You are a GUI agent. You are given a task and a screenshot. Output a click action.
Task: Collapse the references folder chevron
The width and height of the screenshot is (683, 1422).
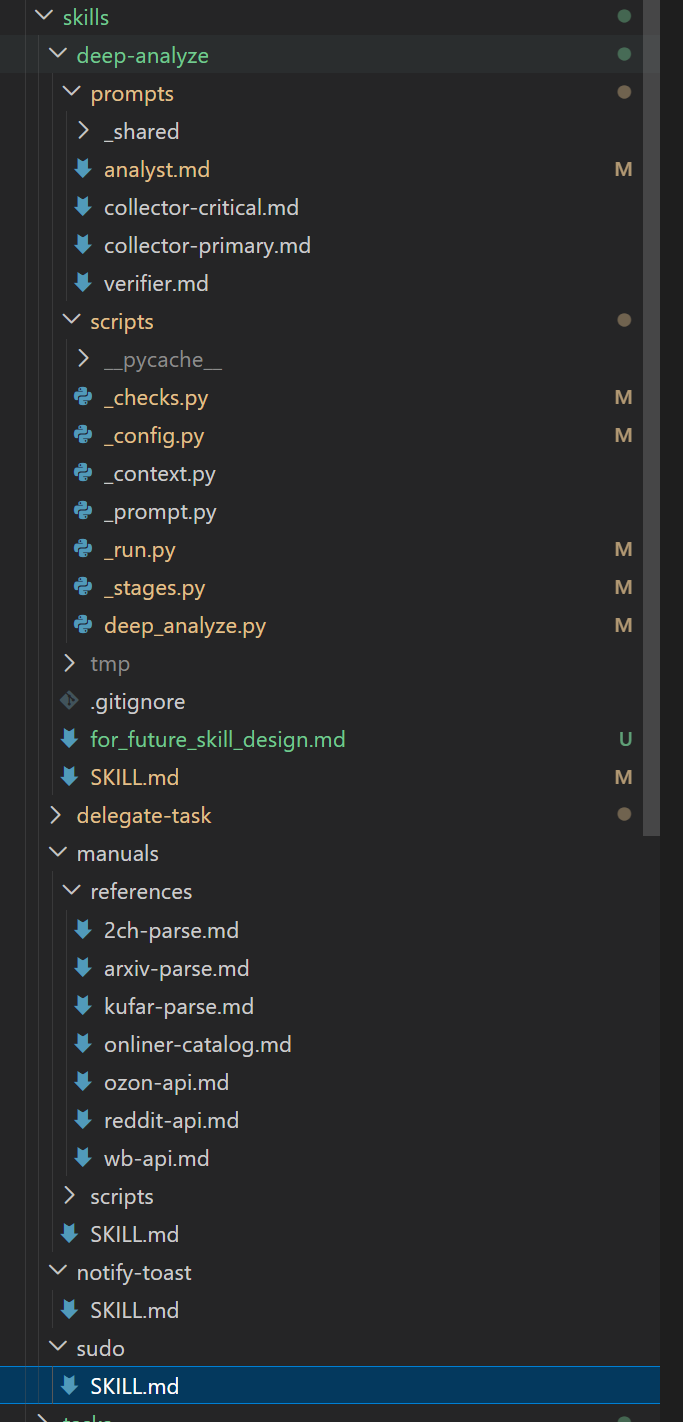point(70,891)
